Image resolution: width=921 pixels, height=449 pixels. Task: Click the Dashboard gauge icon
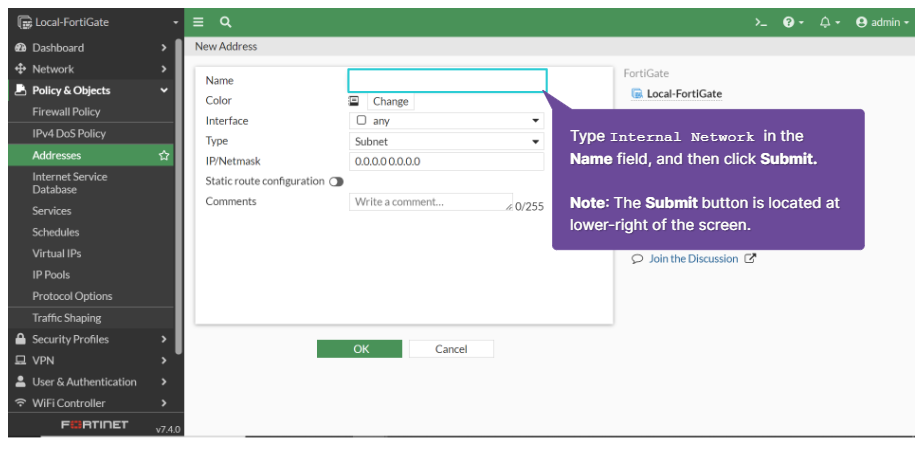click(x=21, y=48)
